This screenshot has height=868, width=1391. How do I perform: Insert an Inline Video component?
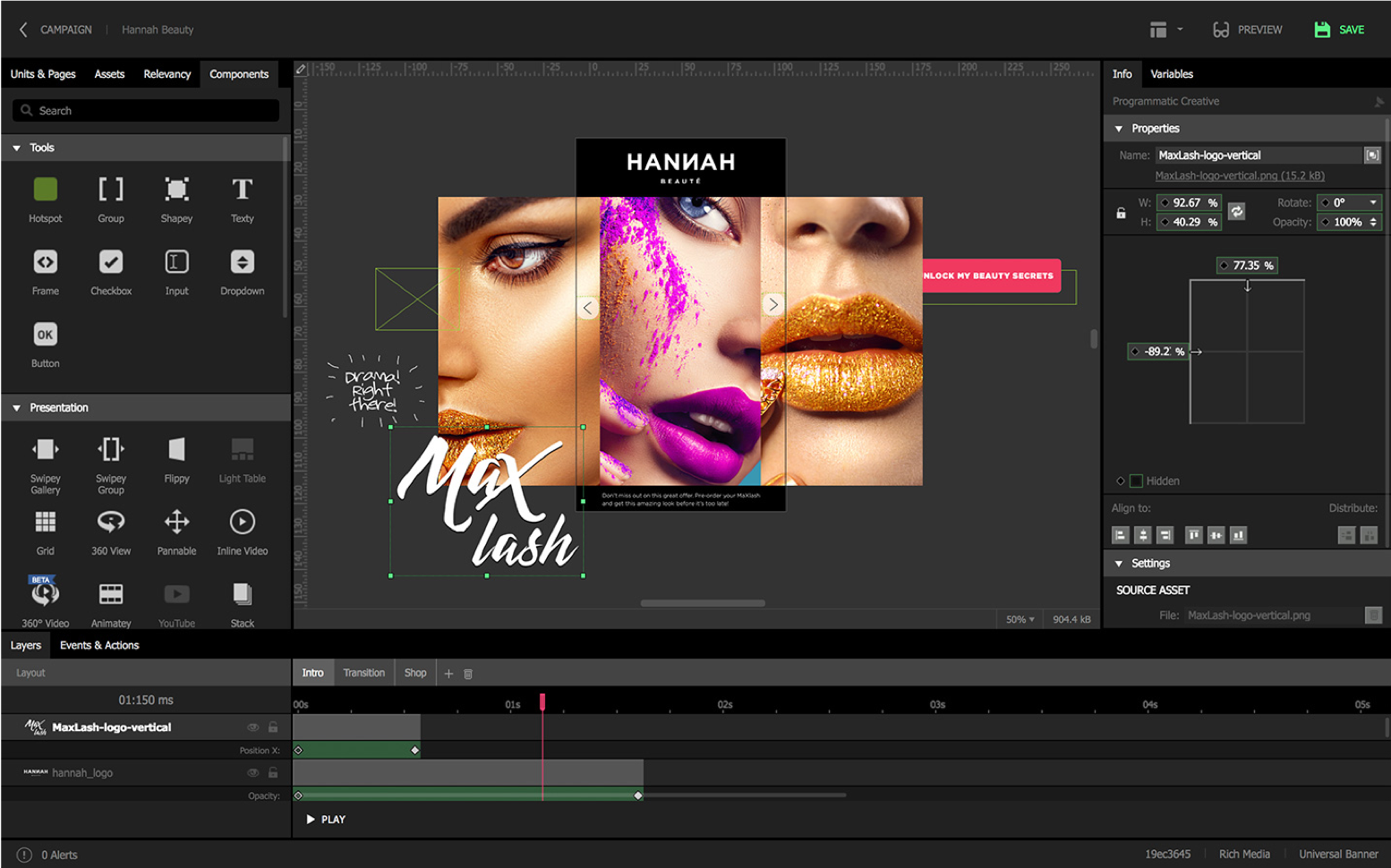pyautogui.click(x=242, y=522)
